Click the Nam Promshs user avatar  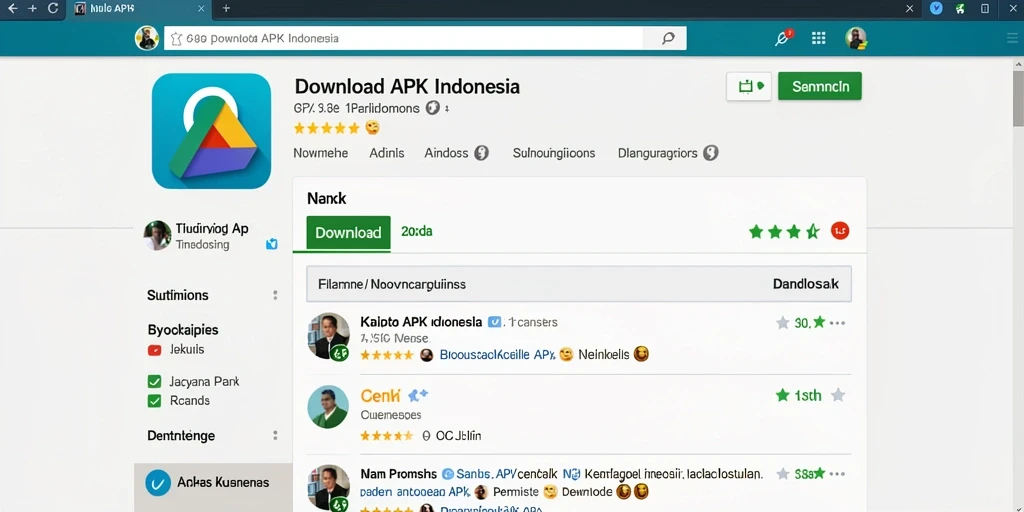pos(328,488)
